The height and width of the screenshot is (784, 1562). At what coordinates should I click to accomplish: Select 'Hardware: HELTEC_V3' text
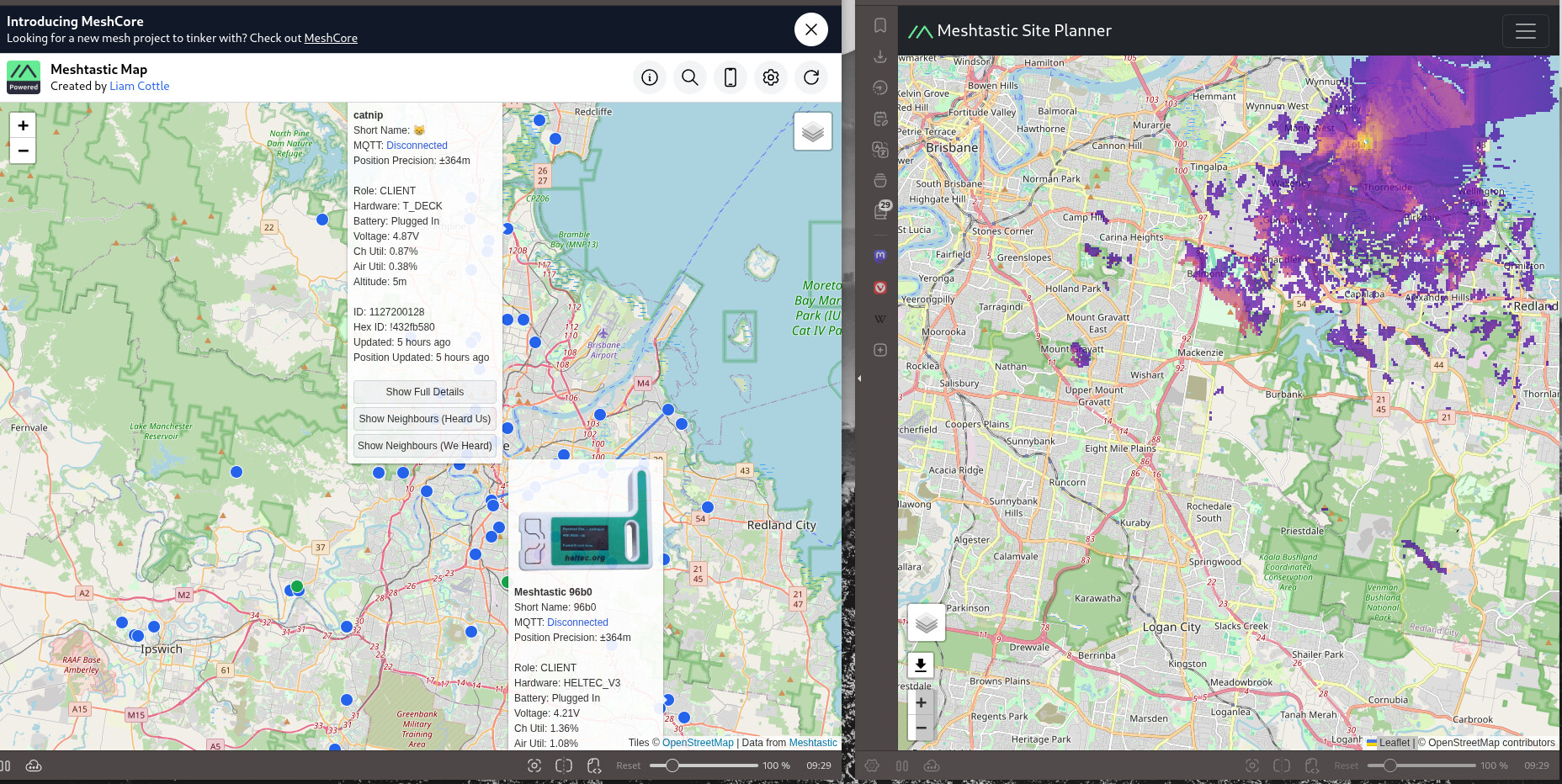click(567, 683)
